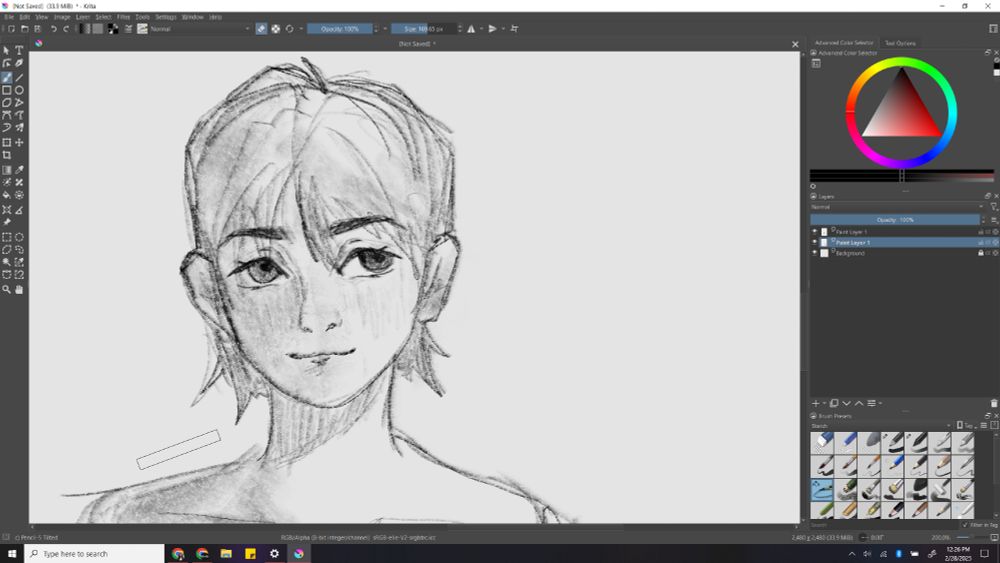This screenshot has height=563, width=1000.
Task: Choose the Rectangle shape tool
Action: 6,90
